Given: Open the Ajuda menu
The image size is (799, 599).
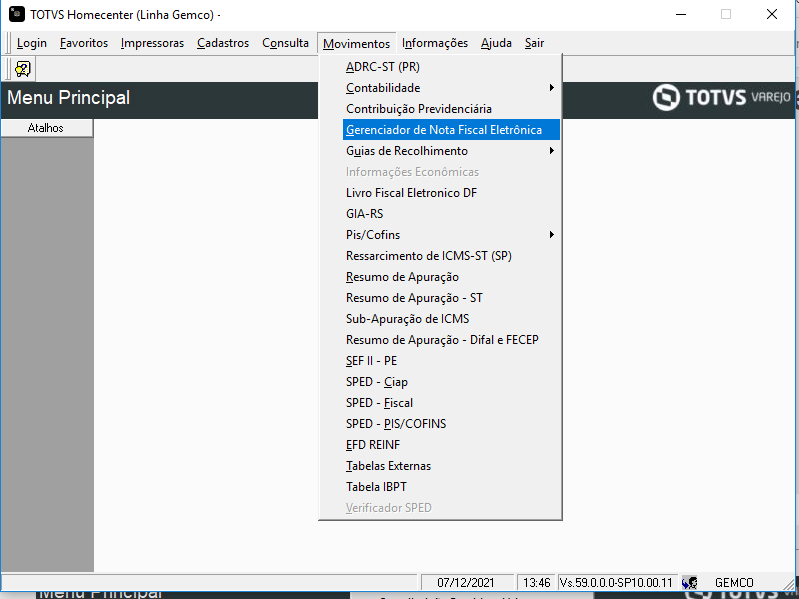Looking at the screenshot, I should [496, 43].
